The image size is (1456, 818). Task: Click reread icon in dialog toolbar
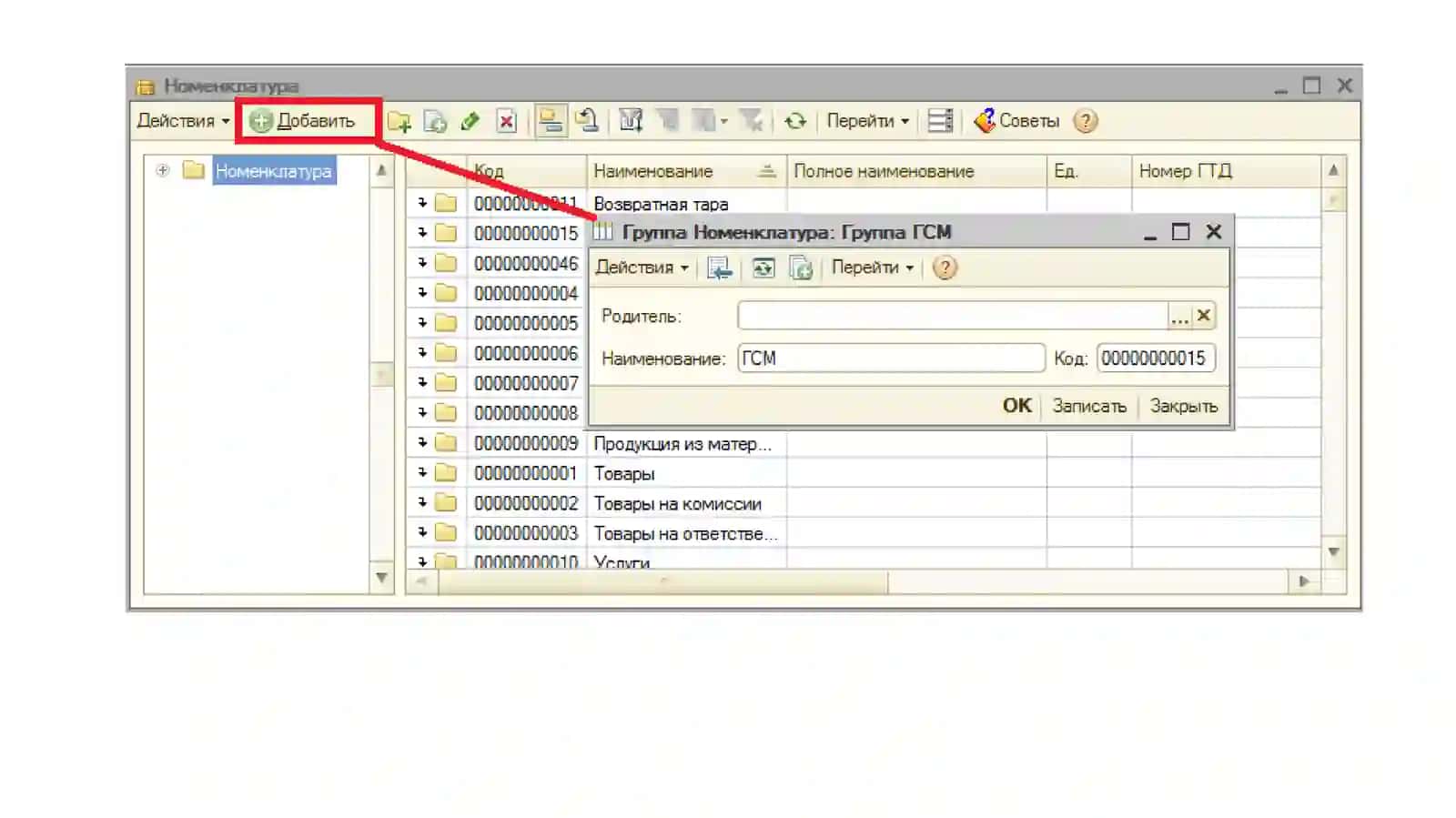763,268
